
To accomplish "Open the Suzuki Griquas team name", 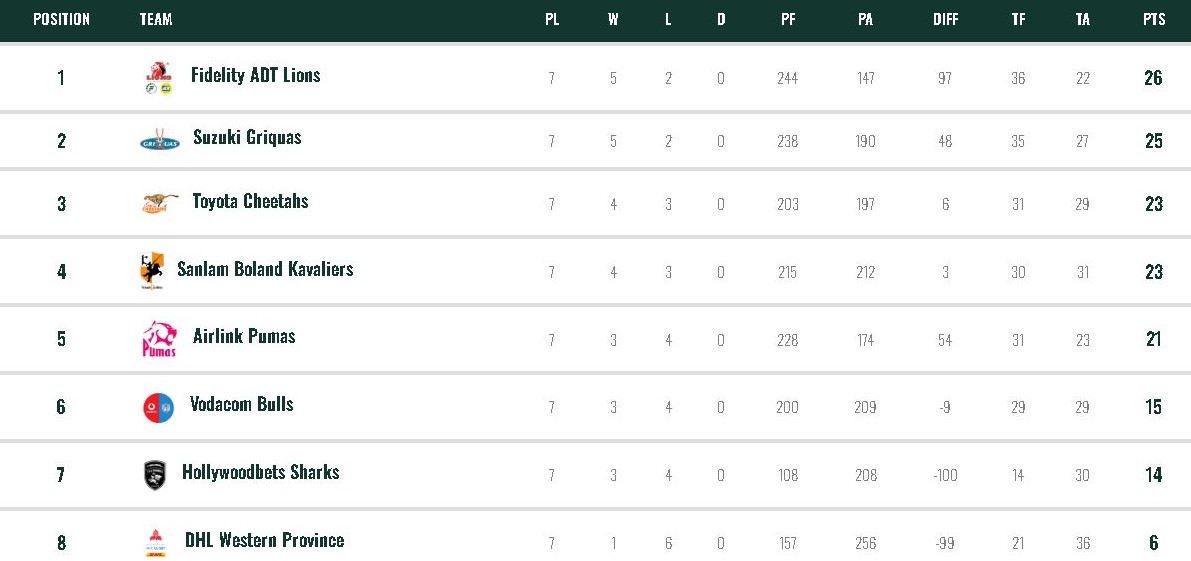I will tap(247, 137).
